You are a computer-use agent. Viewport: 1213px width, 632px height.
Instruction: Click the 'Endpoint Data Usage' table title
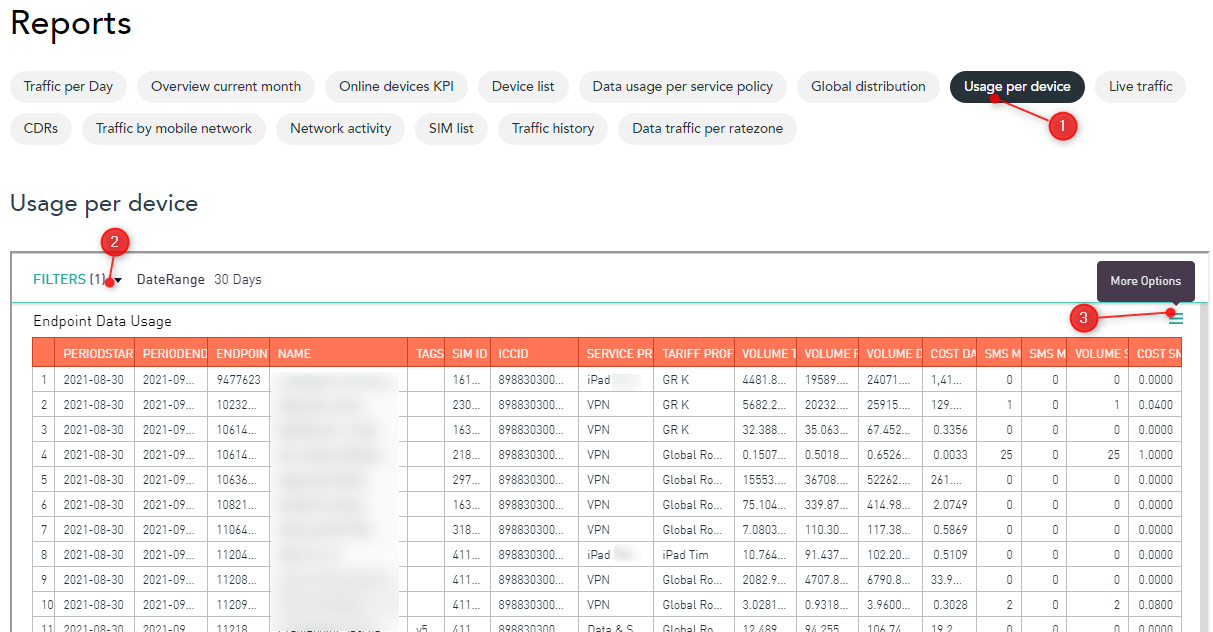(102, 321)
